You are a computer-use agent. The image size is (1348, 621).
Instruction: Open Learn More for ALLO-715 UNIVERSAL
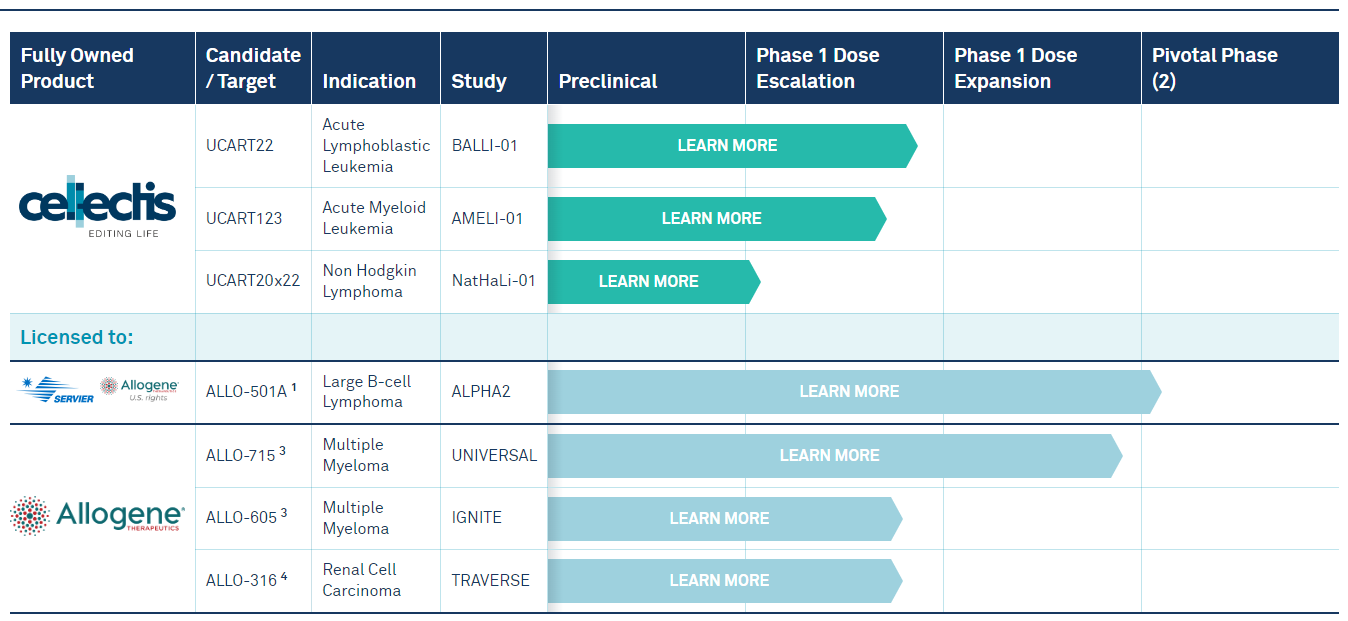pyautogui.click(x=829, y=456)
